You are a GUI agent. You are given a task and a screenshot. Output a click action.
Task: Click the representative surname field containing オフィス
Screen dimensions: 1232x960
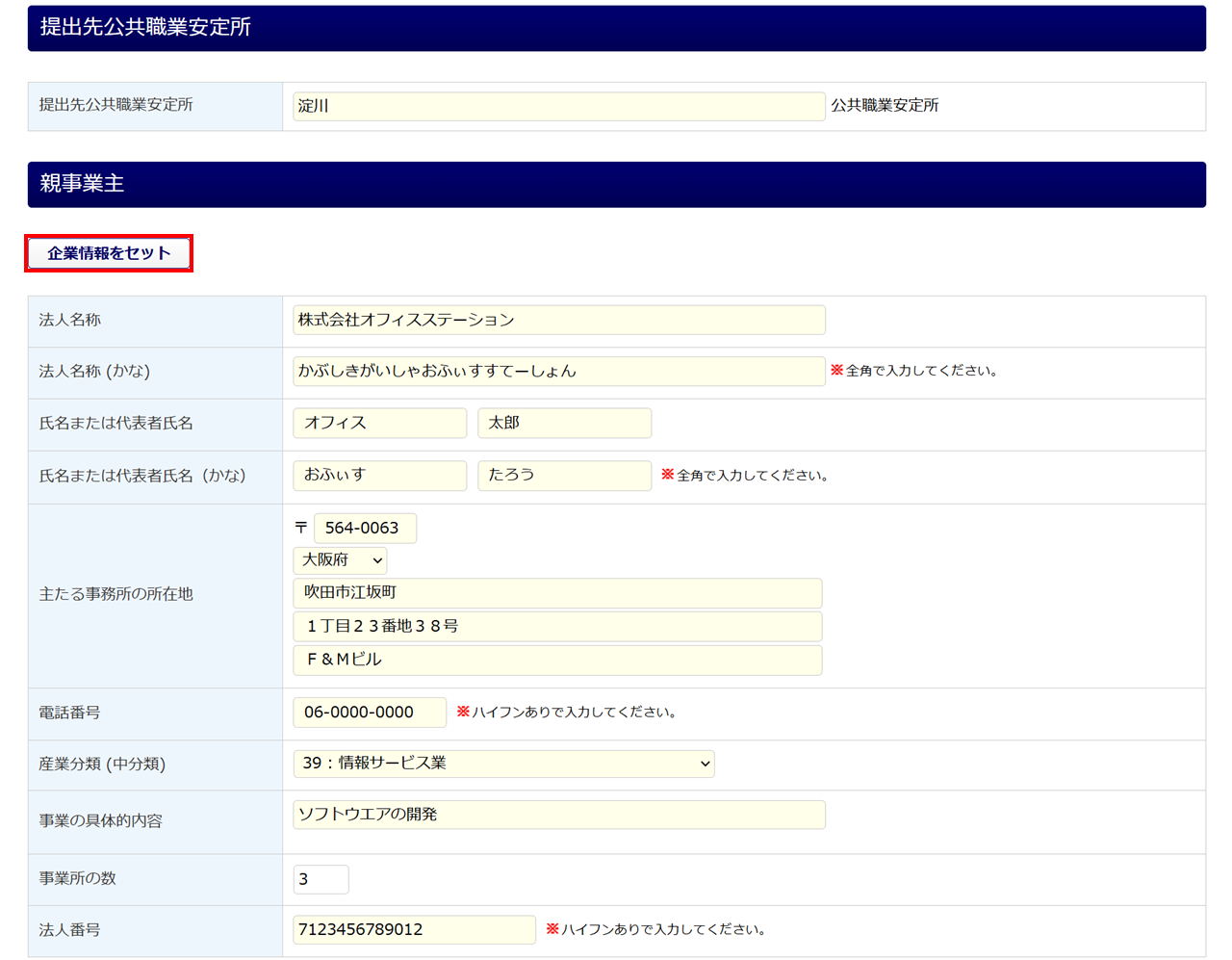pyautogui.click(x=379, y=423)
